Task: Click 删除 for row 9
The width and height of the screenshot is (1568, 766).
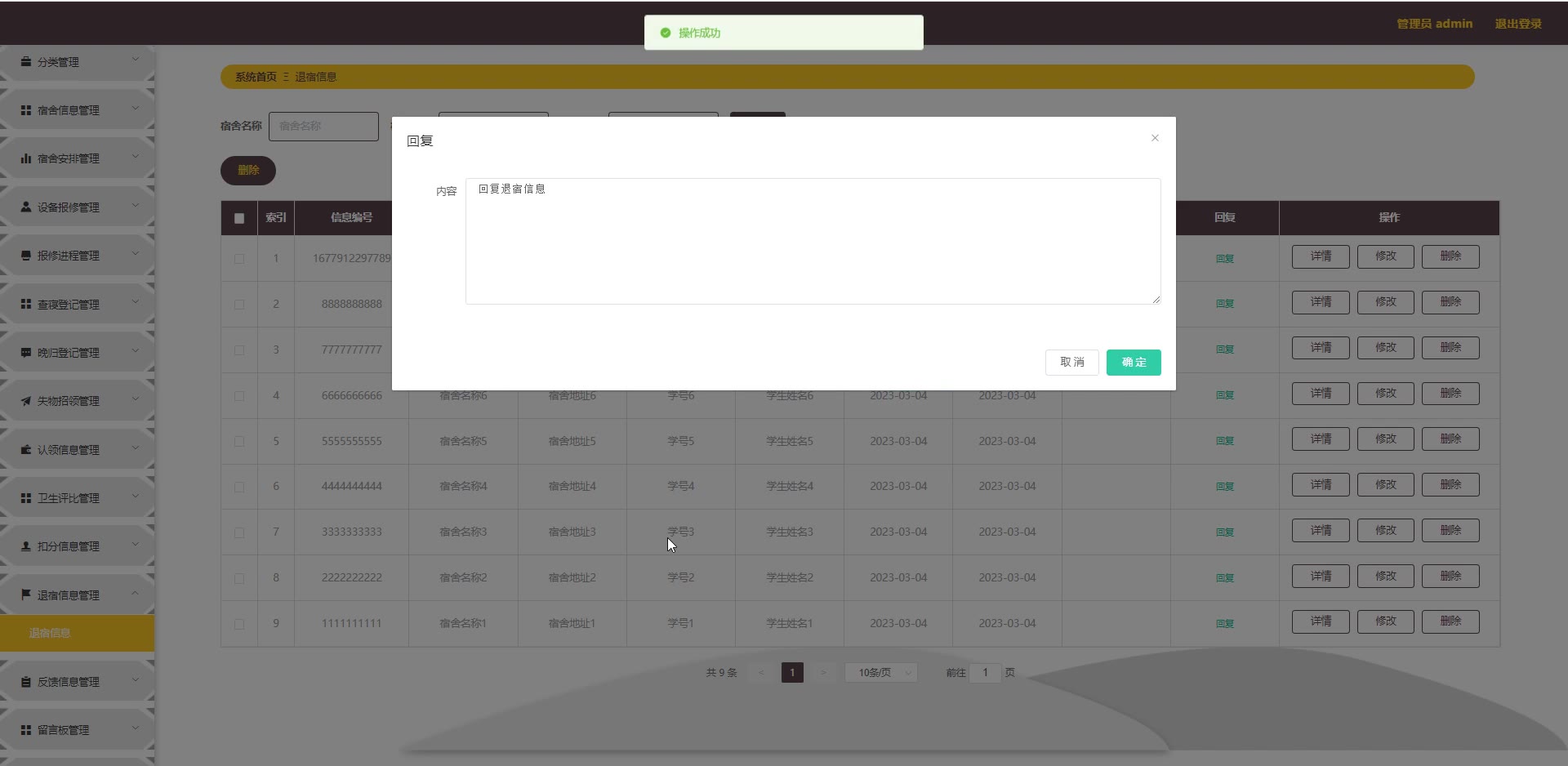Action: pos(1450,621)
